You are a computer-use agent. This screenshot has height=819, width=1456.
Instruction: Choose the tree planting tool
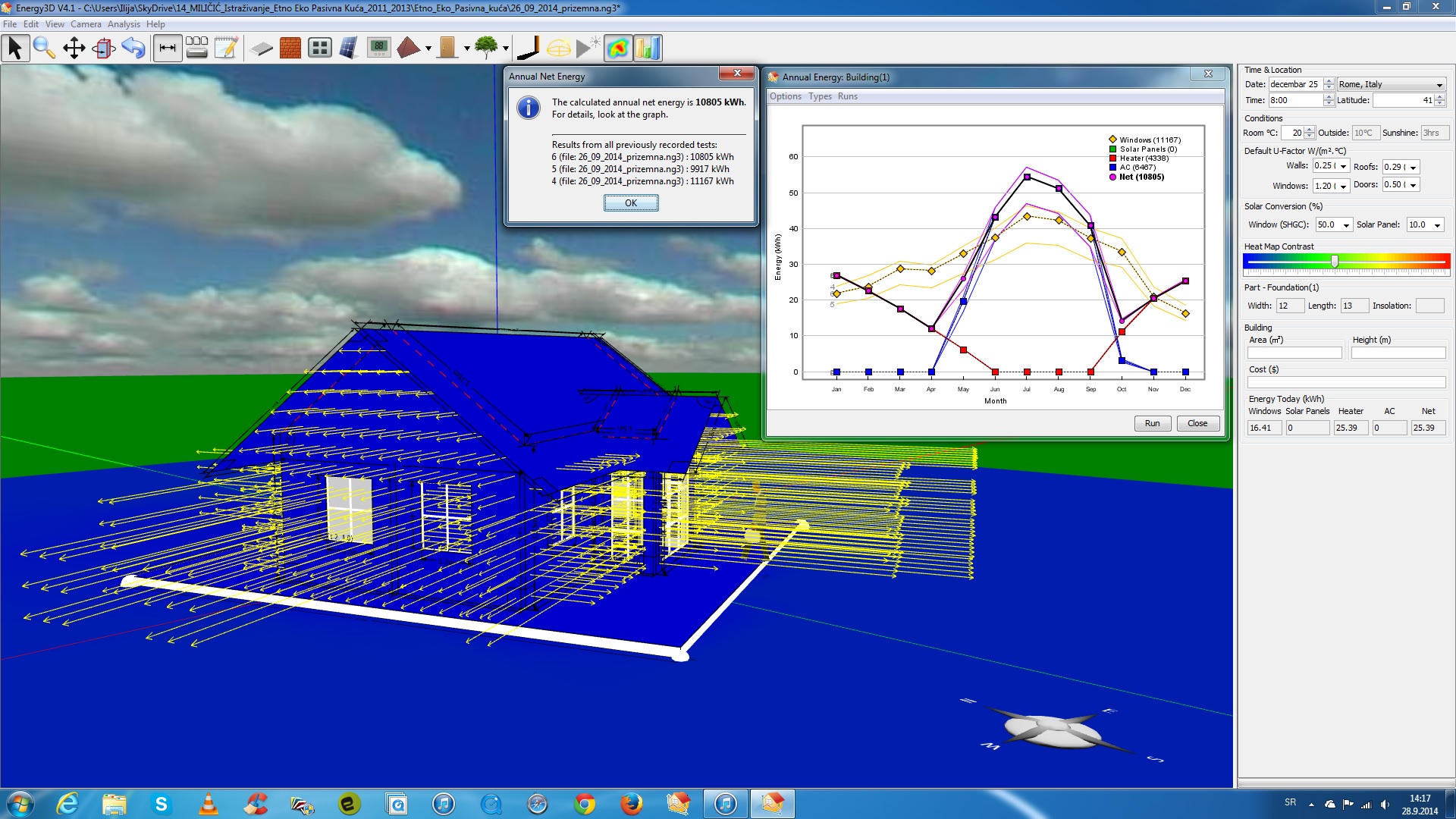click(485, 49)
